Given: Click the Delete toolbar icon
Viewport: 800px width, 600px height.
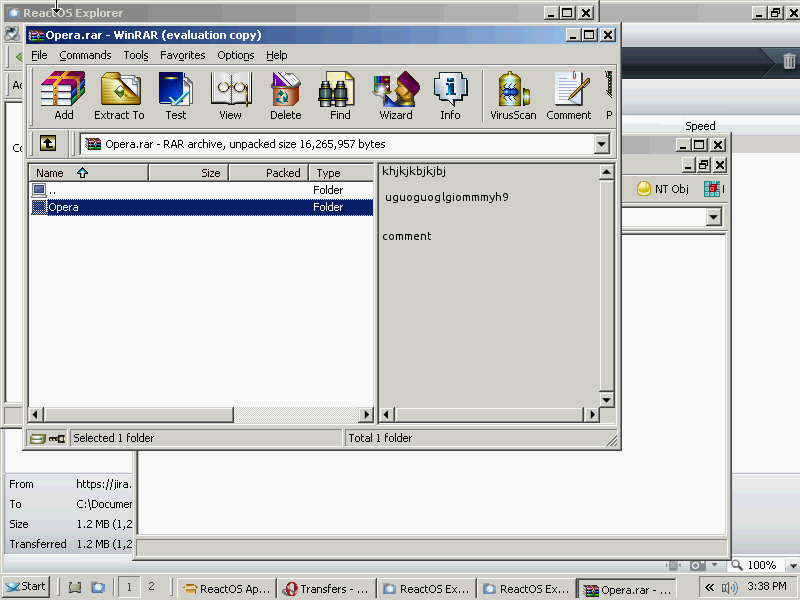Looking at the screenshot, I should click(285, 95).
